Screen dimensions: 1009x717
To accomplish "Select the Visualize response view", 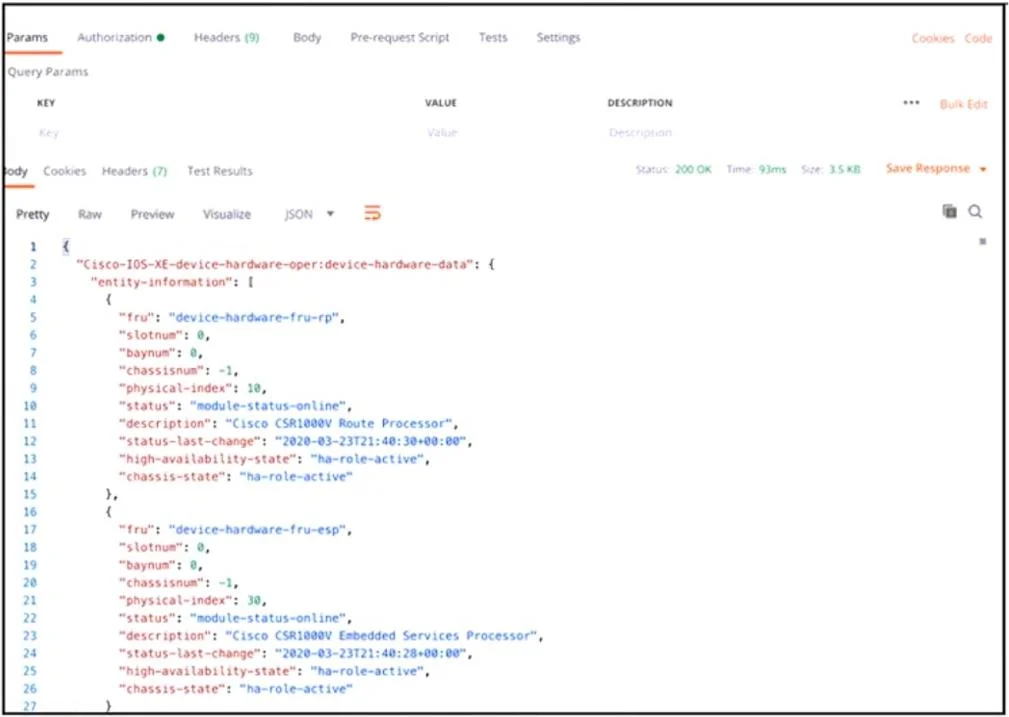I will (x=227, y=214).
